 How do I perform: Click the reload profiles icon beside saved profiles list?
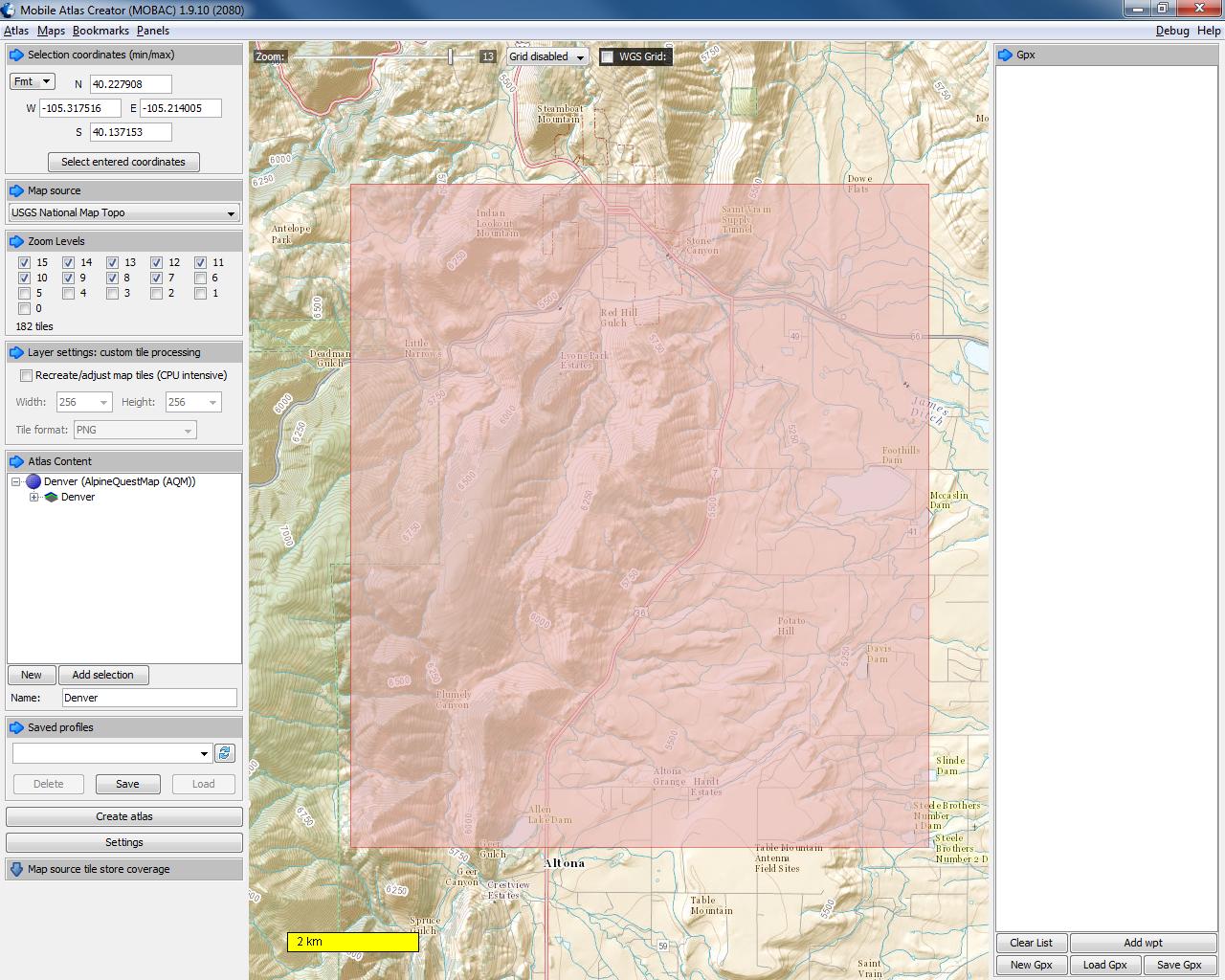(225, 753)
